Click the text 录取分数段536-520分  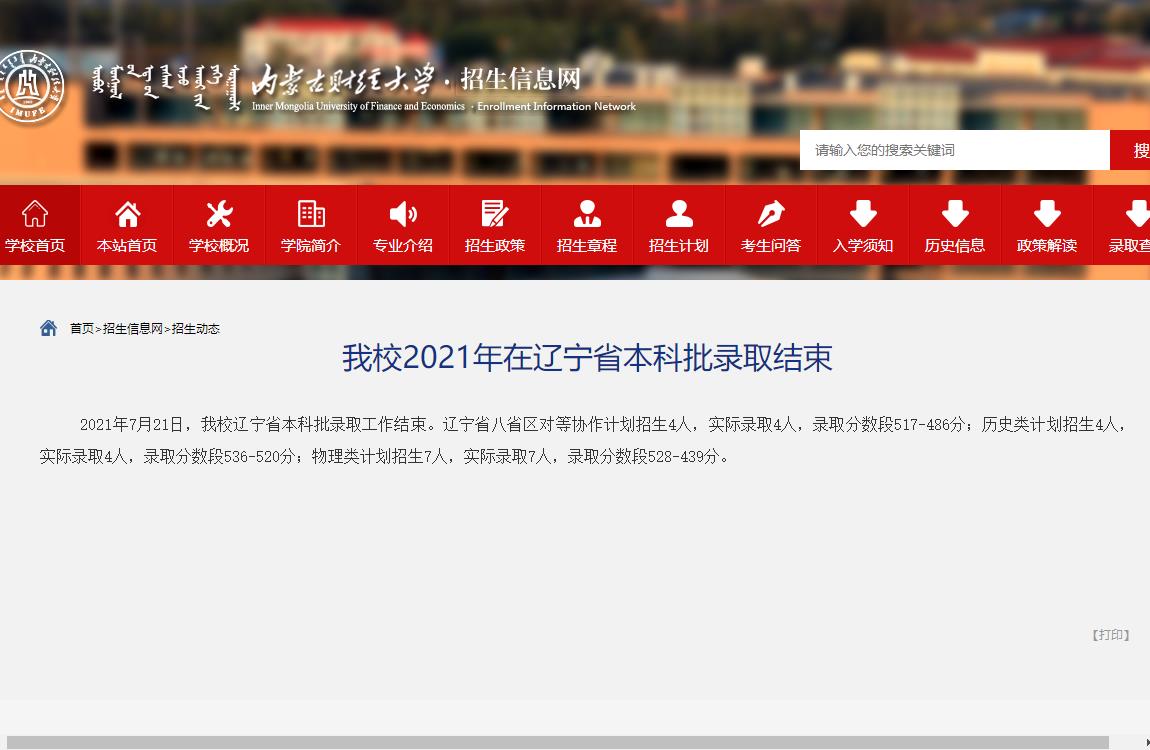tap(219, 457)
